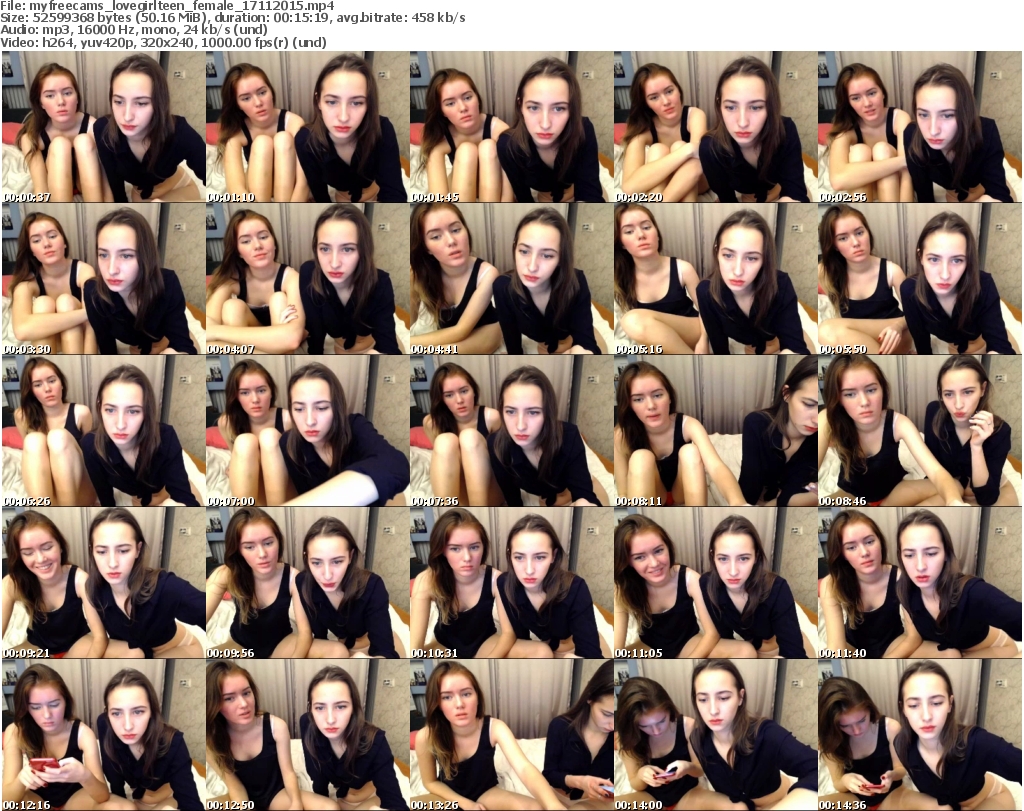Viewport: 1024px width, 811px height.
Task: Click the 'Audio: mp3, 16000 Hz' line
Action: coord(134,30)
